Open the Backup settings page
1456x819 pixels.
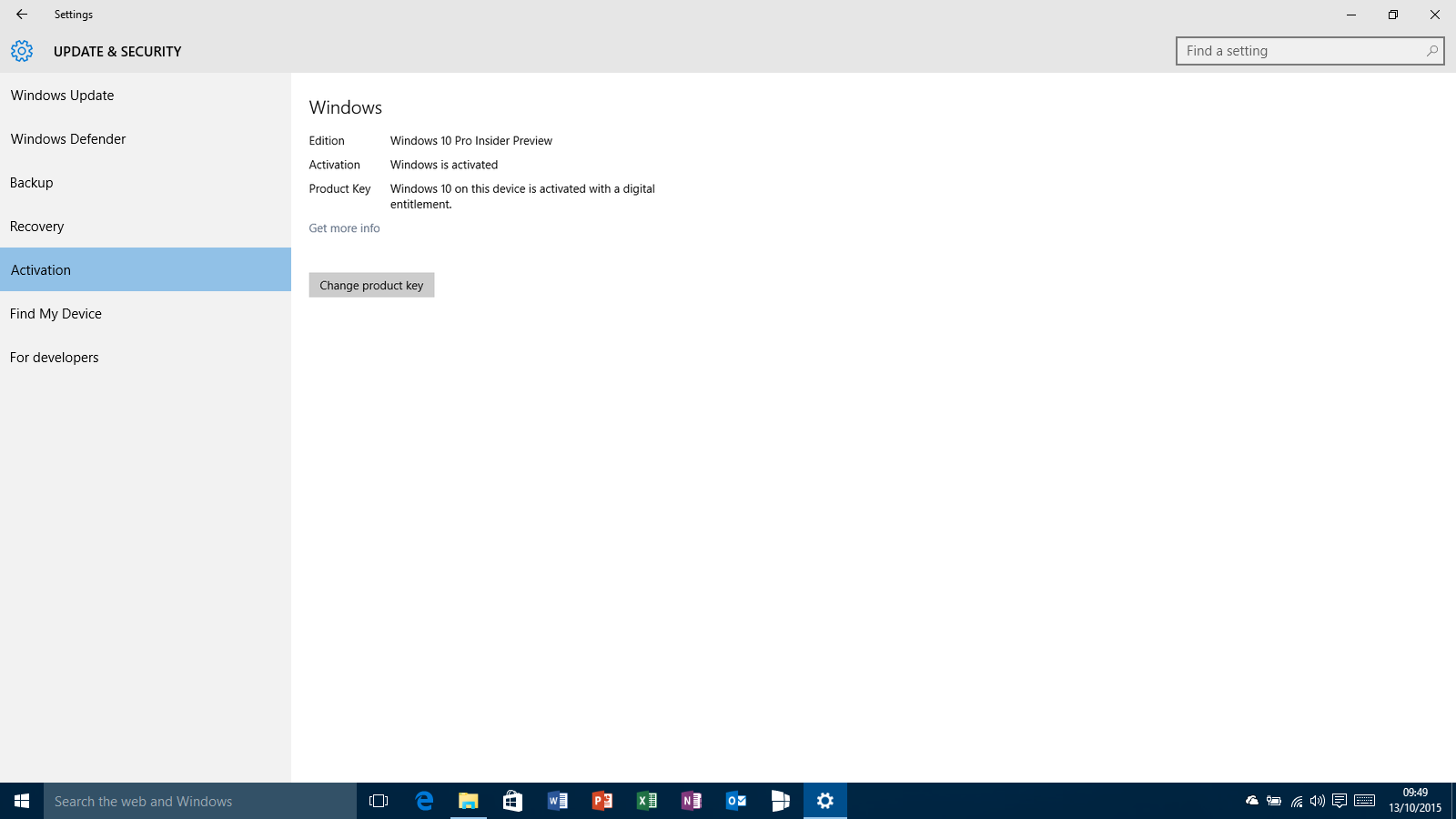(x=146, y=182)
